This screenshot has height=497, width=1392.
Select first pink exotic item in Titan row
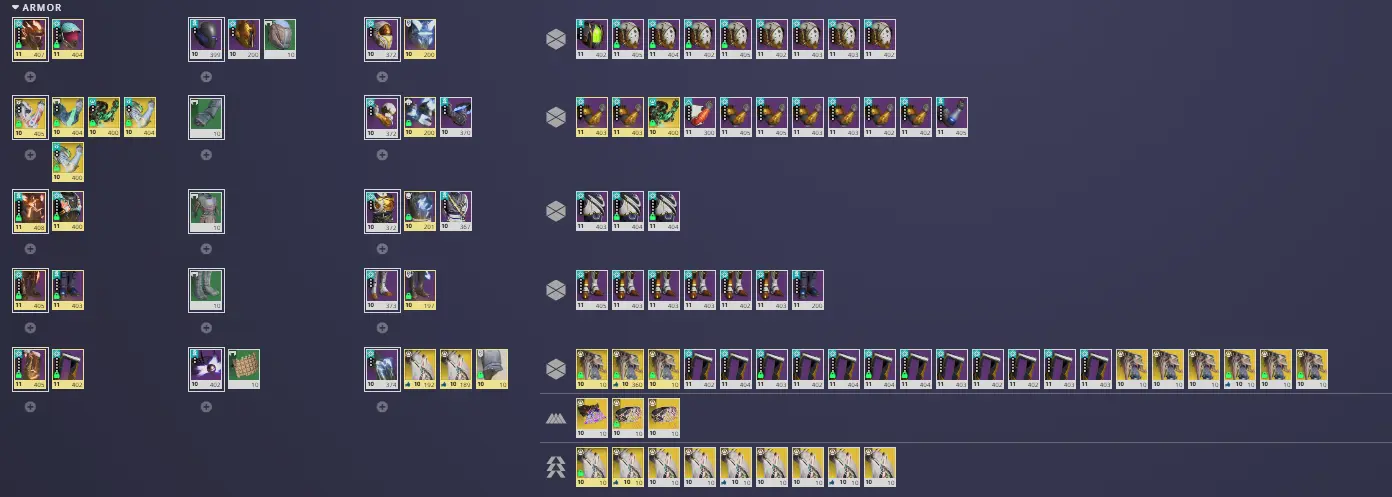click(x=592, y=418)
